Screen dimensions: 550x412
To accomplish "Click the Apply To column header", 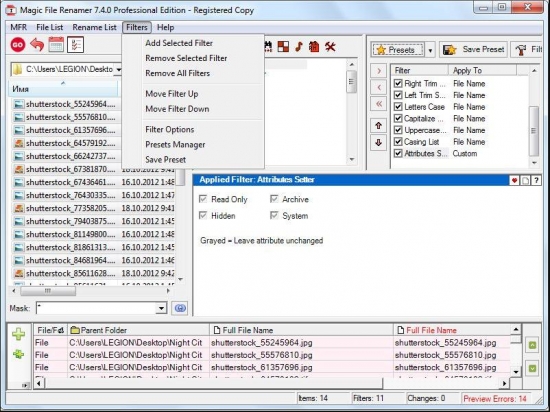I will tap(482, 70).
